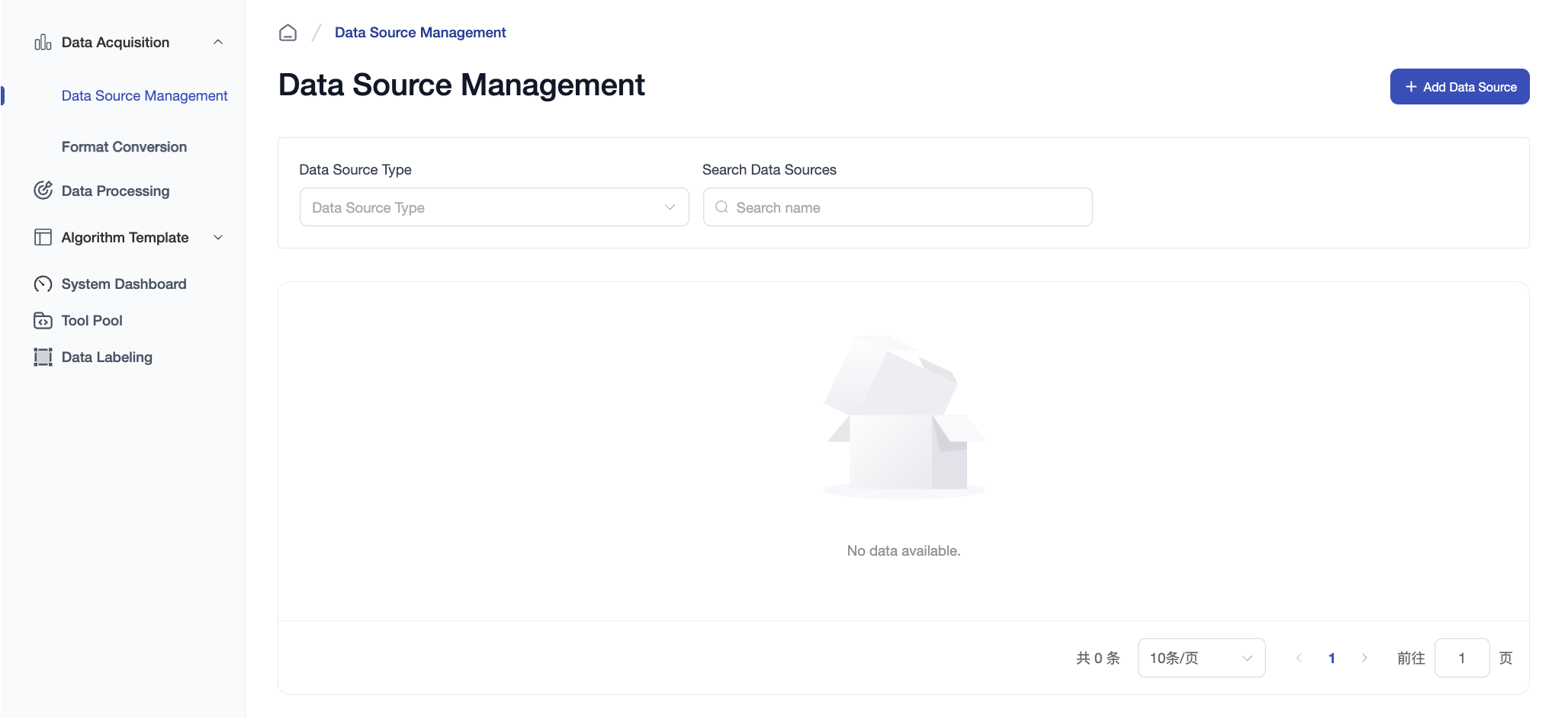Click the magnifier icon in search box

point(721,207)
